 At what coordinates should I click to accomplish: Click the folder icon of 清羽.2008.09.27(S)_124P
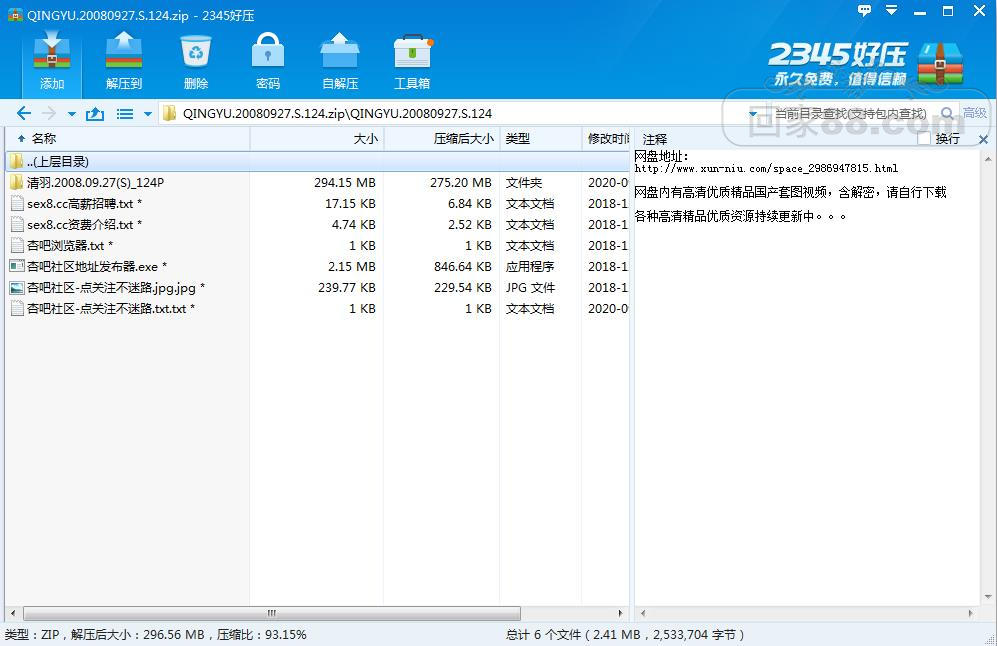(17, 182)
